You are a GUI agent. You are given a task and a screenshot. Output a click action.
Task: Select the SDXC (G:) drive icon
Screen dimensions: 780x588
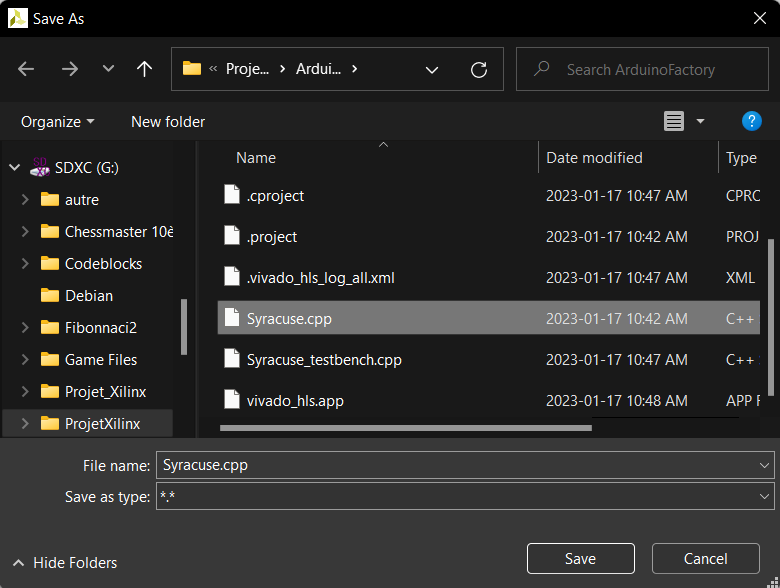41,167
